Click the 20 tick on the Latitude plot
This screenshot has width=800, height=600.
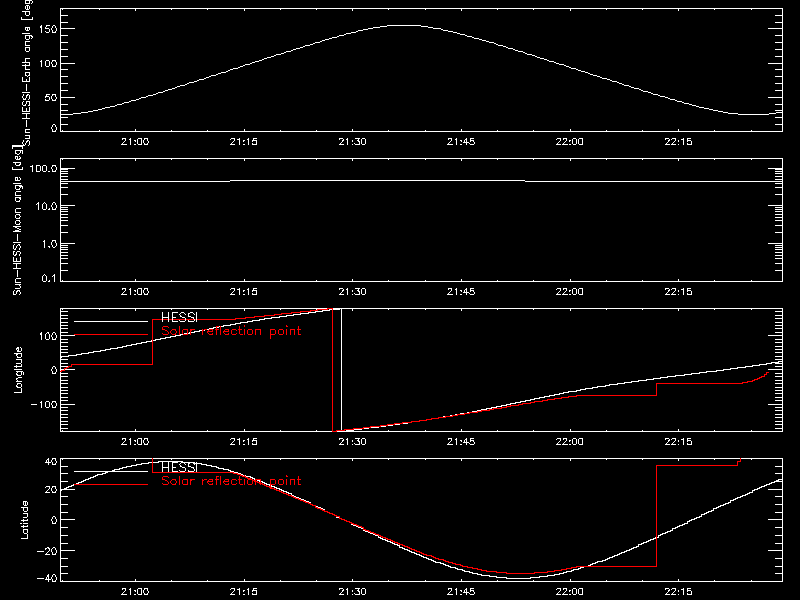pyautogui.click(x=52, y=490)
